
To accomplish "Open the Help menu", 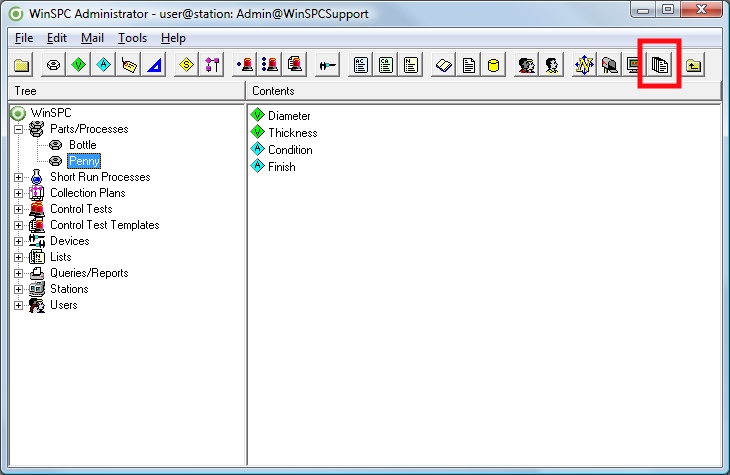I will [173, 38].
